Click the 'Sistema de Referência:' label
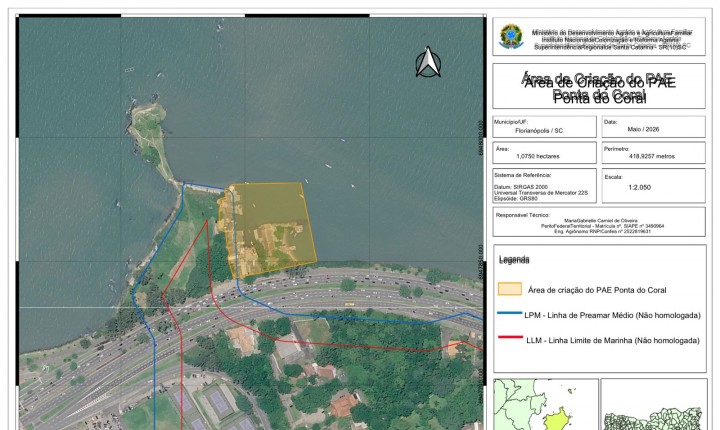 tap(523, 175)
